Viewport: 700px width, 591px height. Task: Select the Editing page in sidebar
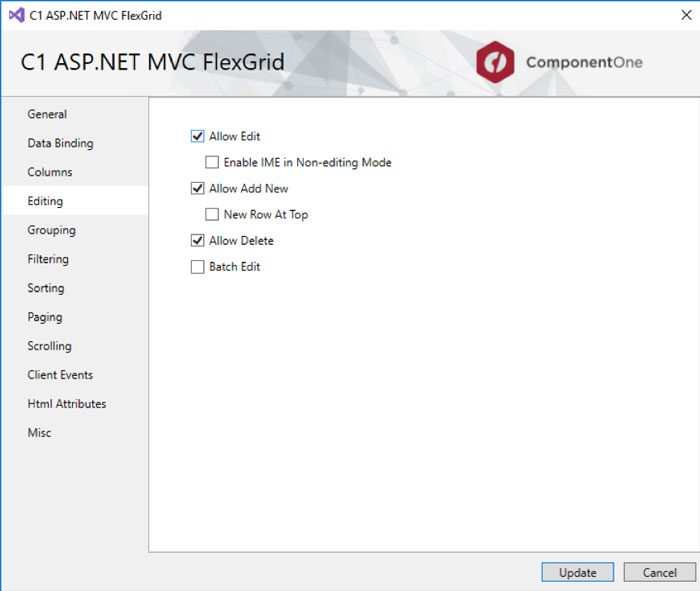pos(75,201)
